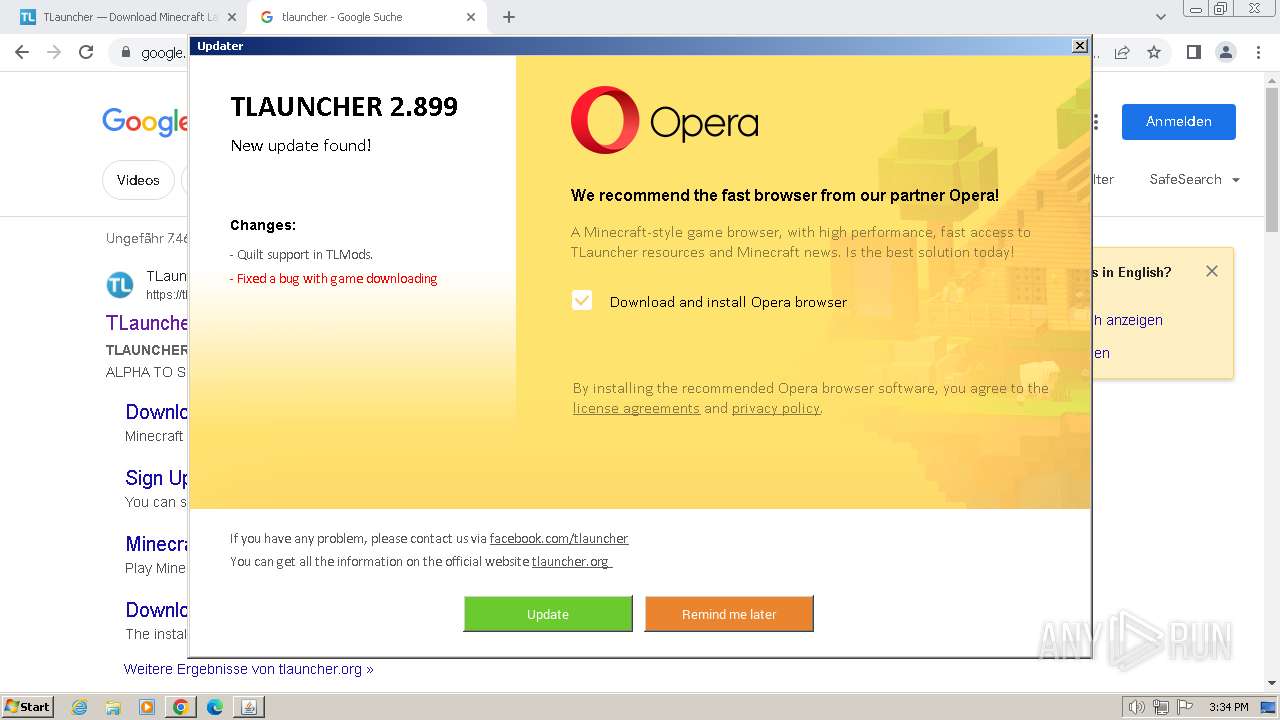The width and height of the screenshot is (1280, 720).
Task: Click the network tray icon
Action: click(1161, 707)
